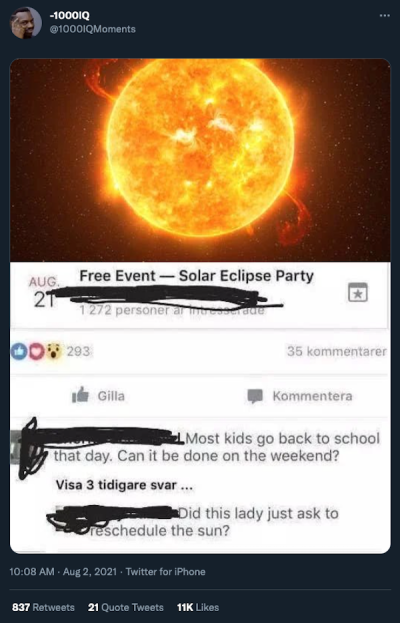View the 21 Quote Tweets list
Screen dimensions: 400x623
(x=126, y=607)
